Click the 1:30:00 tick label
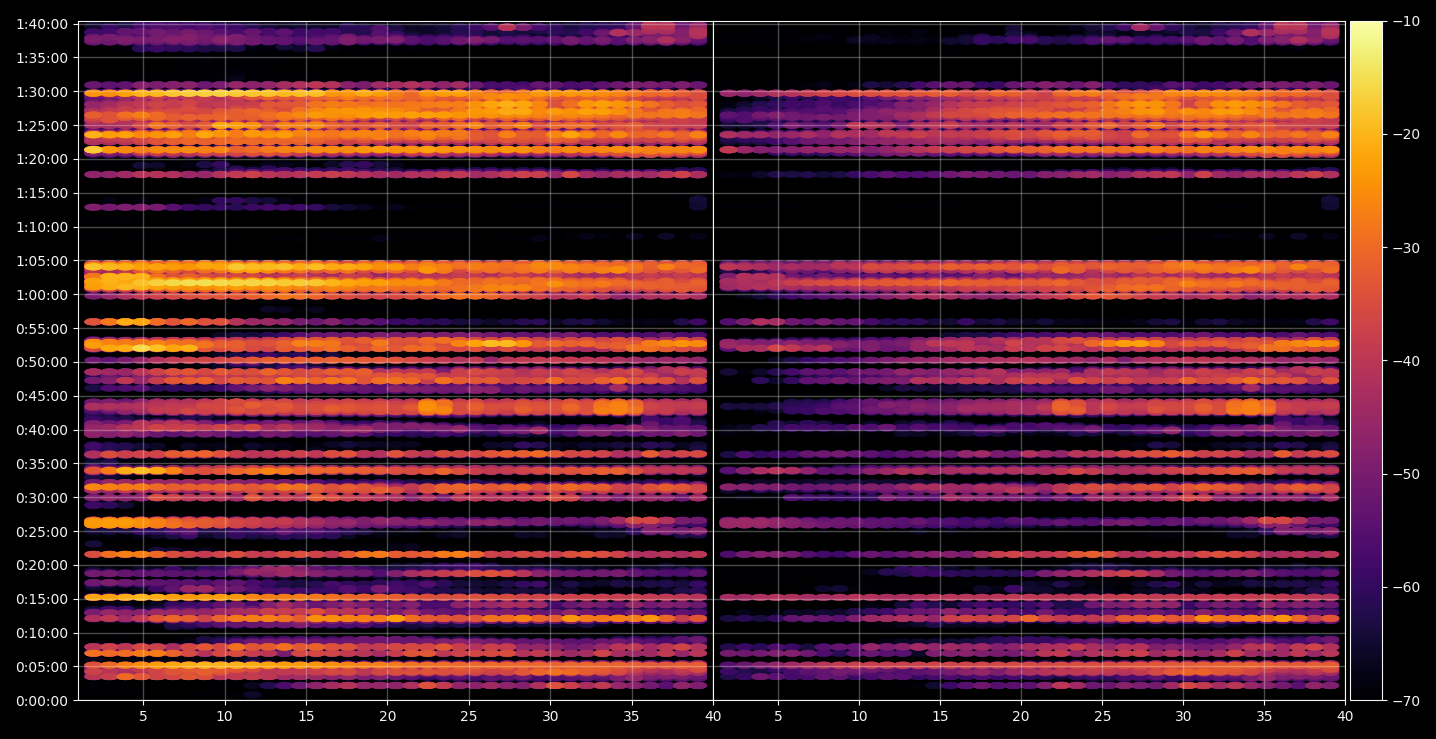 (42, 91)
